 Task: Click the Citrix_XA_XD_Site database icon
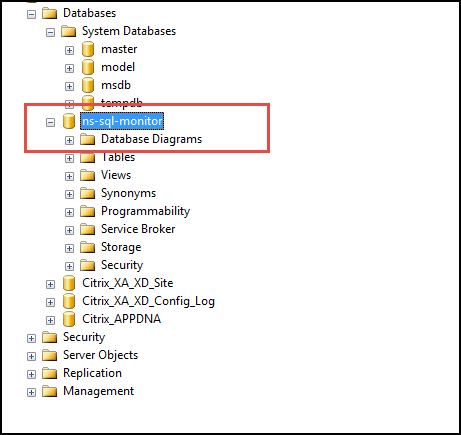tap(69, 283)
